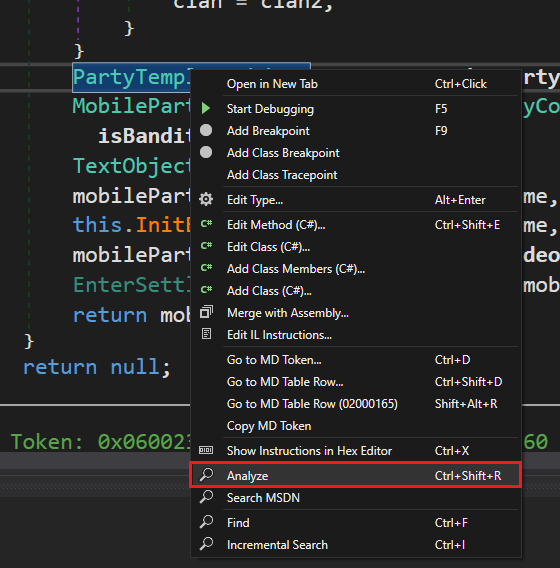
Task: Select Start Debugging from the context menu
Action: 356,109
